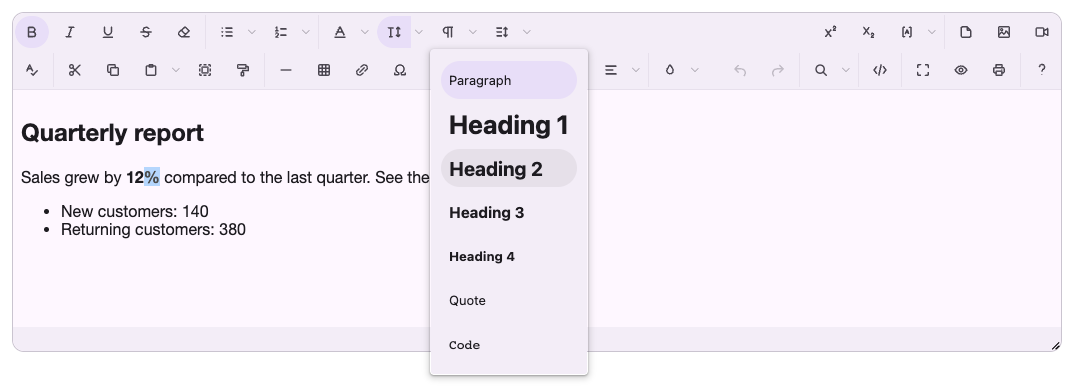Click the select all icon

205,70
